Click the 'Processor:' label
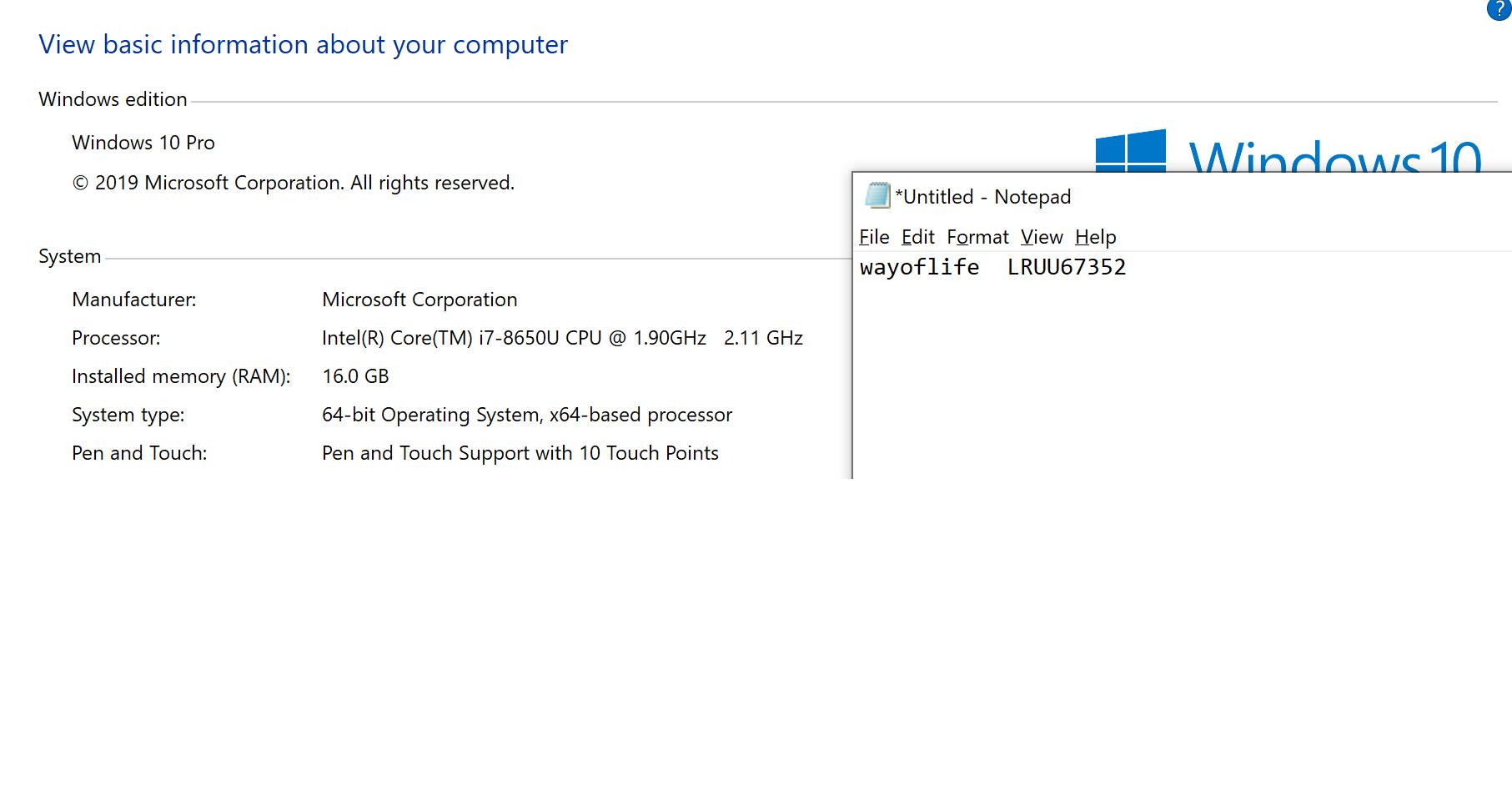 [116, 338]
